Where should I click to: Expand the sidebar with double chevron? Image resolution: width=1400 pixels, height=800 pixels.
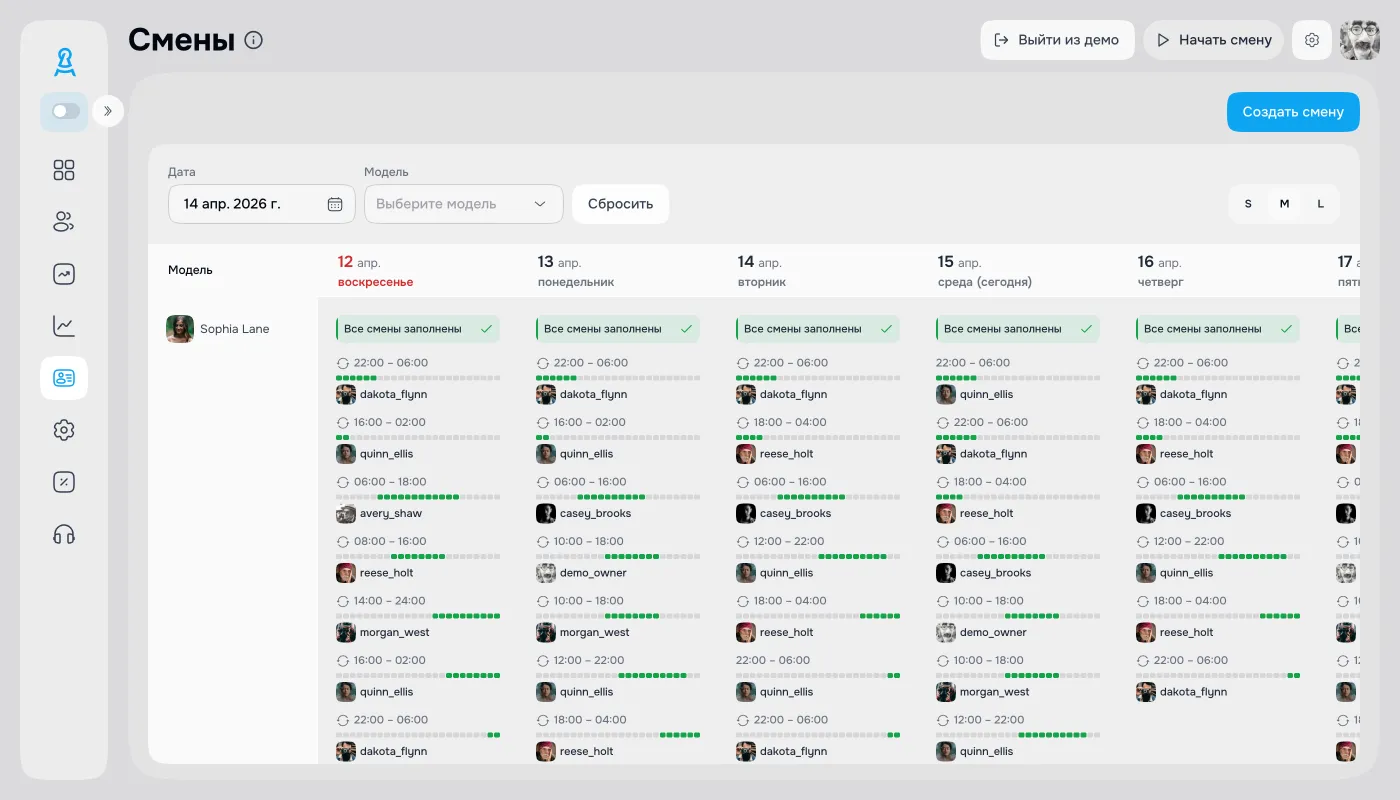coord(108,111)
